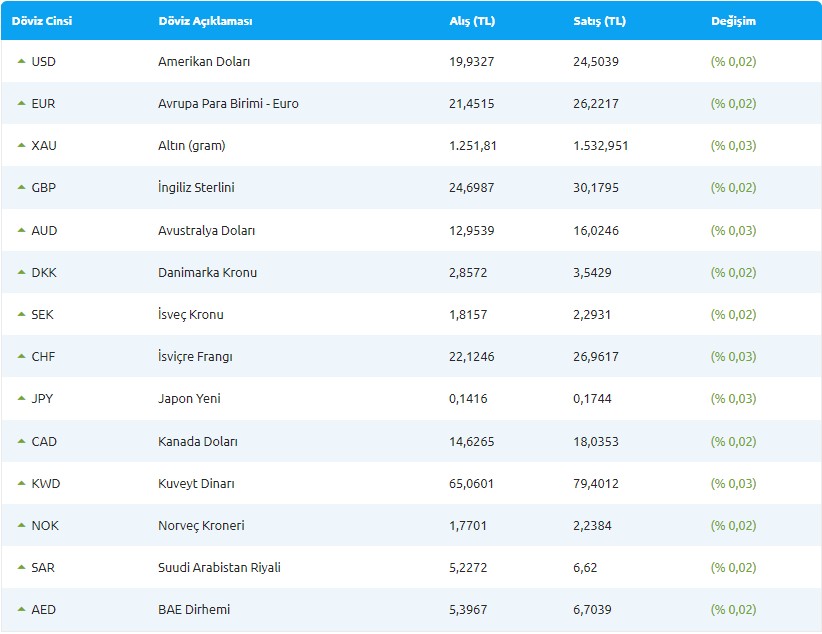The height and width of the screenshot is (634, 822).
Task: Click the Norveç Kroneri sell price 2,2384
Action: click(x=593, y=525)
